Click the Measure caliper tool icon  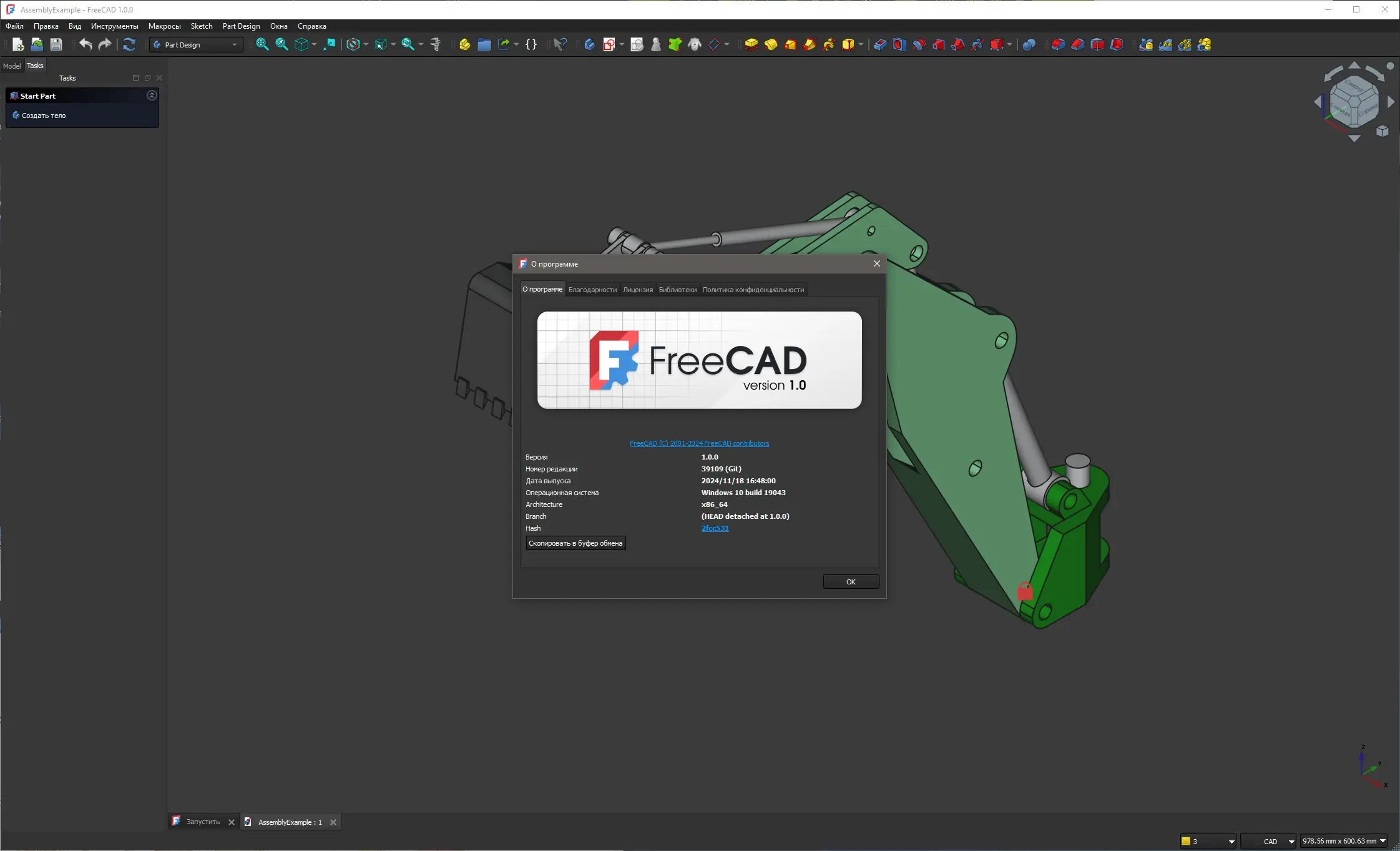click(436, 44)
